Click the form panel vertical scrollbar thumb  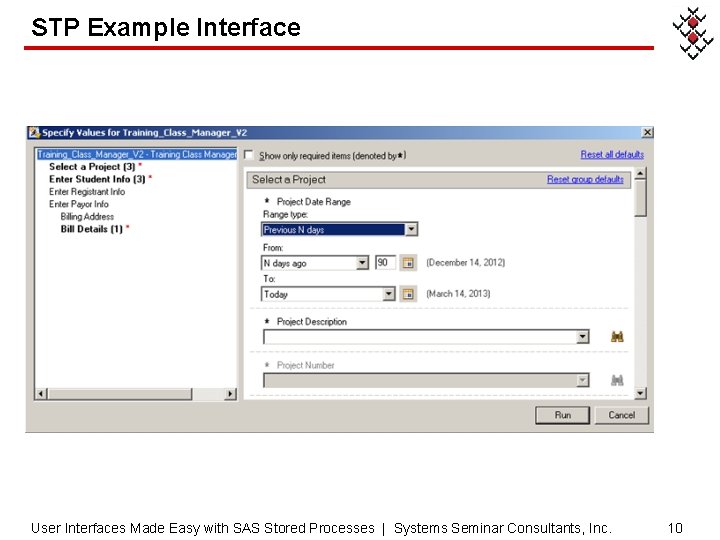point(640,198)
